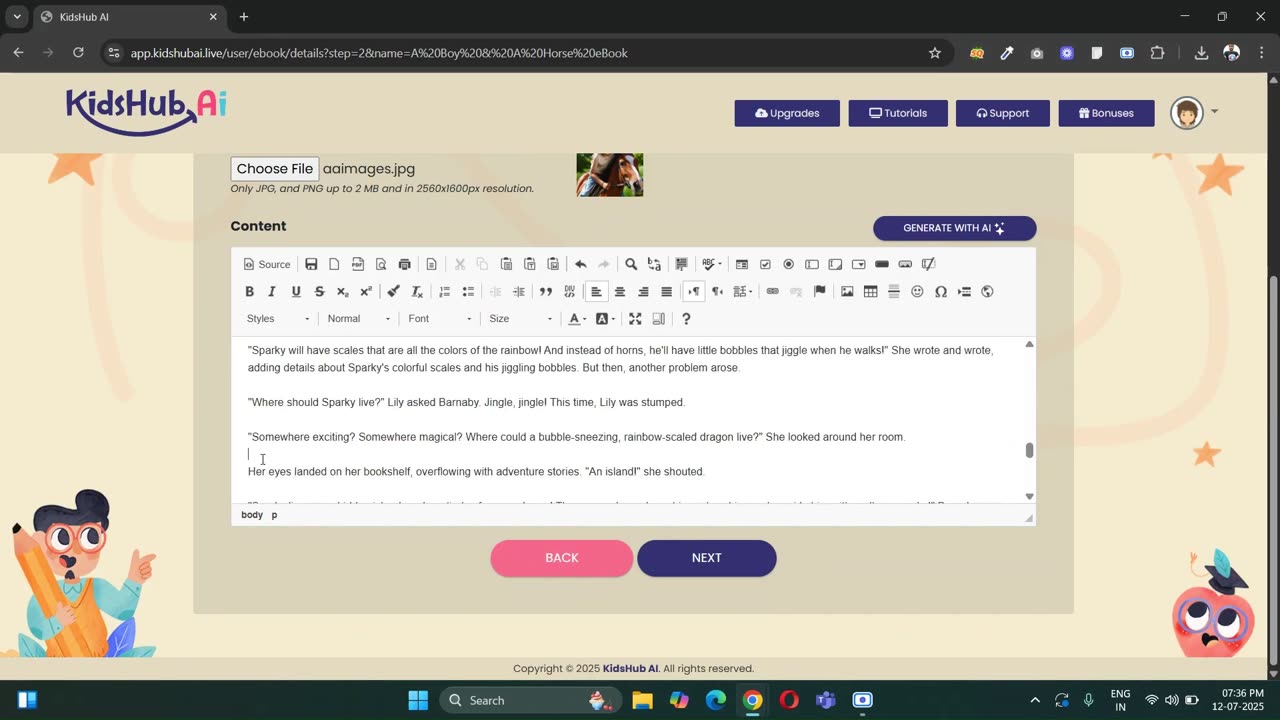Click the Copy Formatting paintbrush icon
Screen dimensions: 1280x720
pyautogui.click(x=393, y=291)
